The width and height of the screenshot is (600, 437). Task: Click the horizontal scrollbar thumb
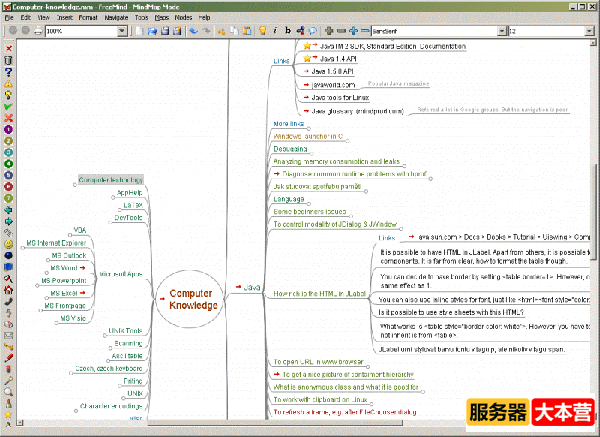275,423
